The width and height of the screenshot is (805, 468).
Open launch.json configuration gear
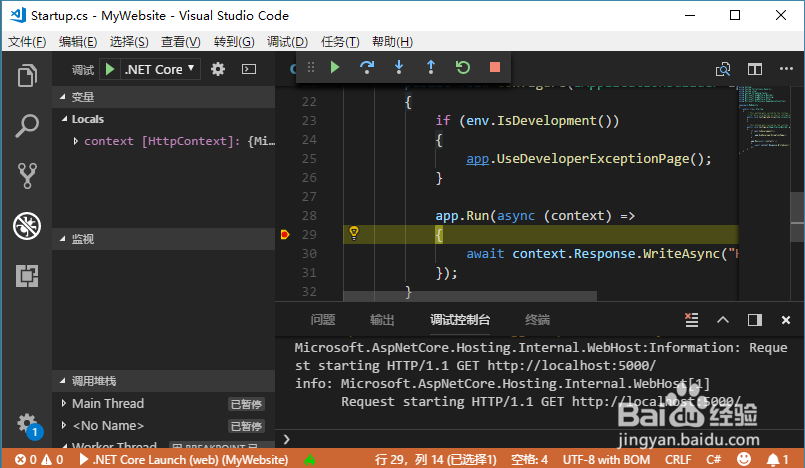[218, 69]
